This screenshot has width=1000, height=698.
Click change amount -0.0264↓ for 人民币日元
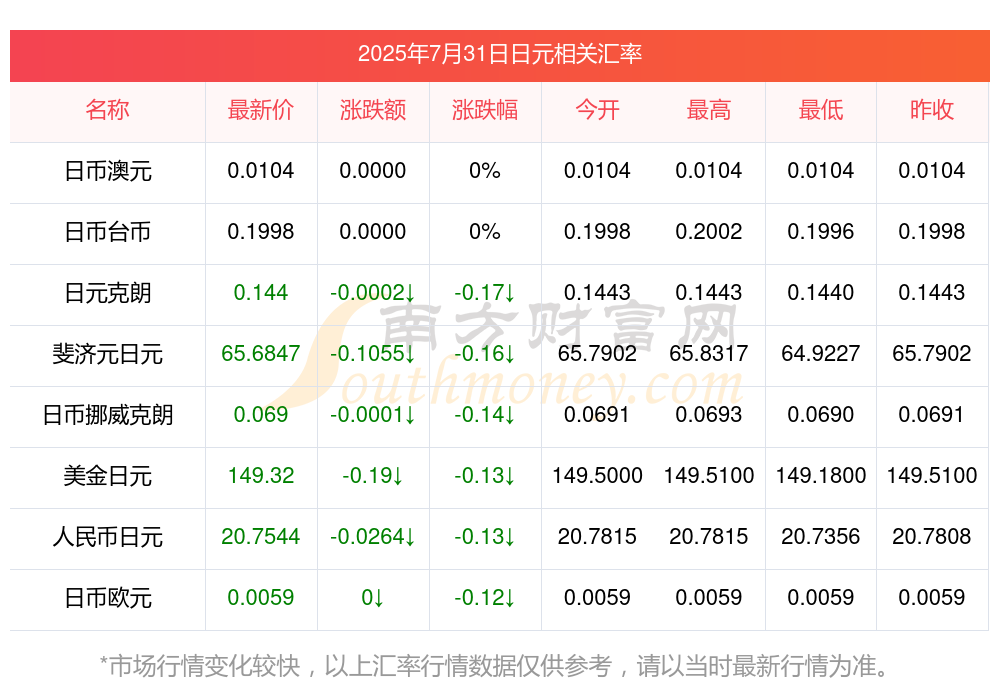tap(373, 537)
